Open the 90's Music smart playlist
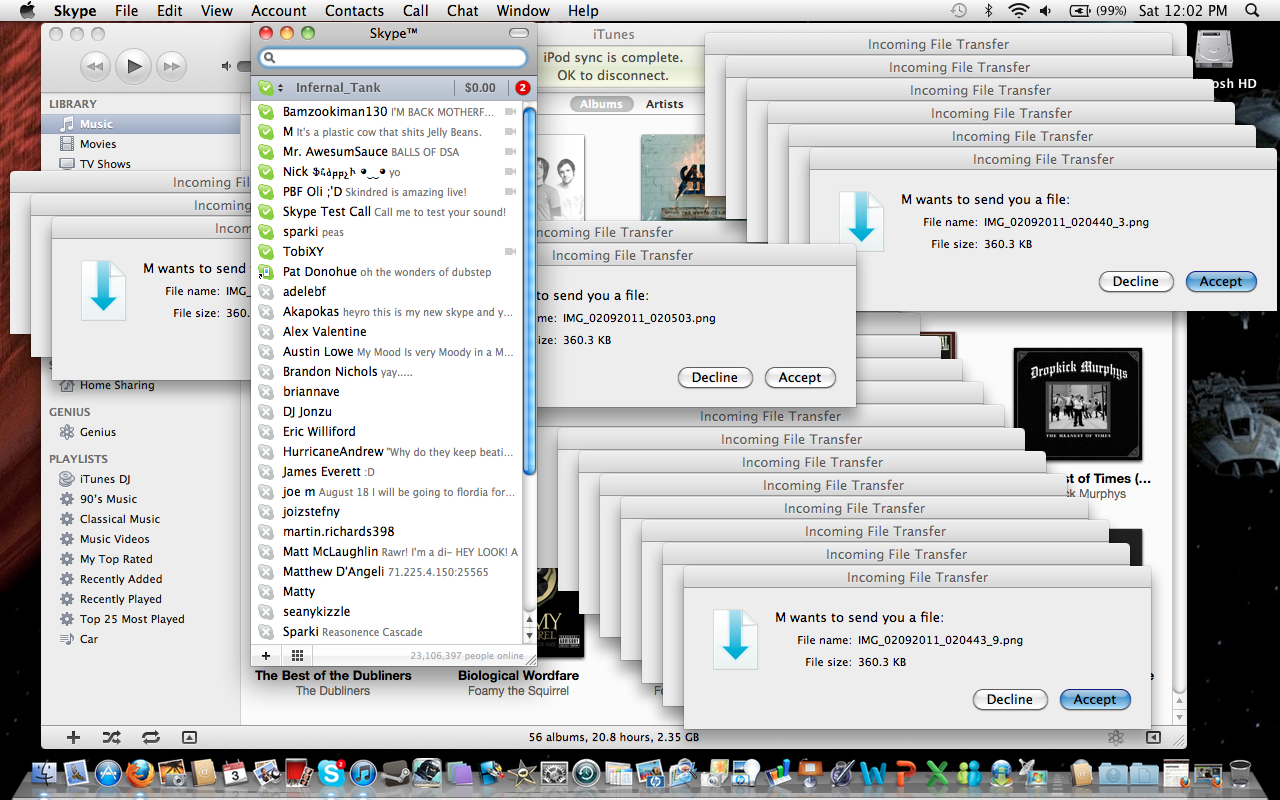 coord(141,499)
